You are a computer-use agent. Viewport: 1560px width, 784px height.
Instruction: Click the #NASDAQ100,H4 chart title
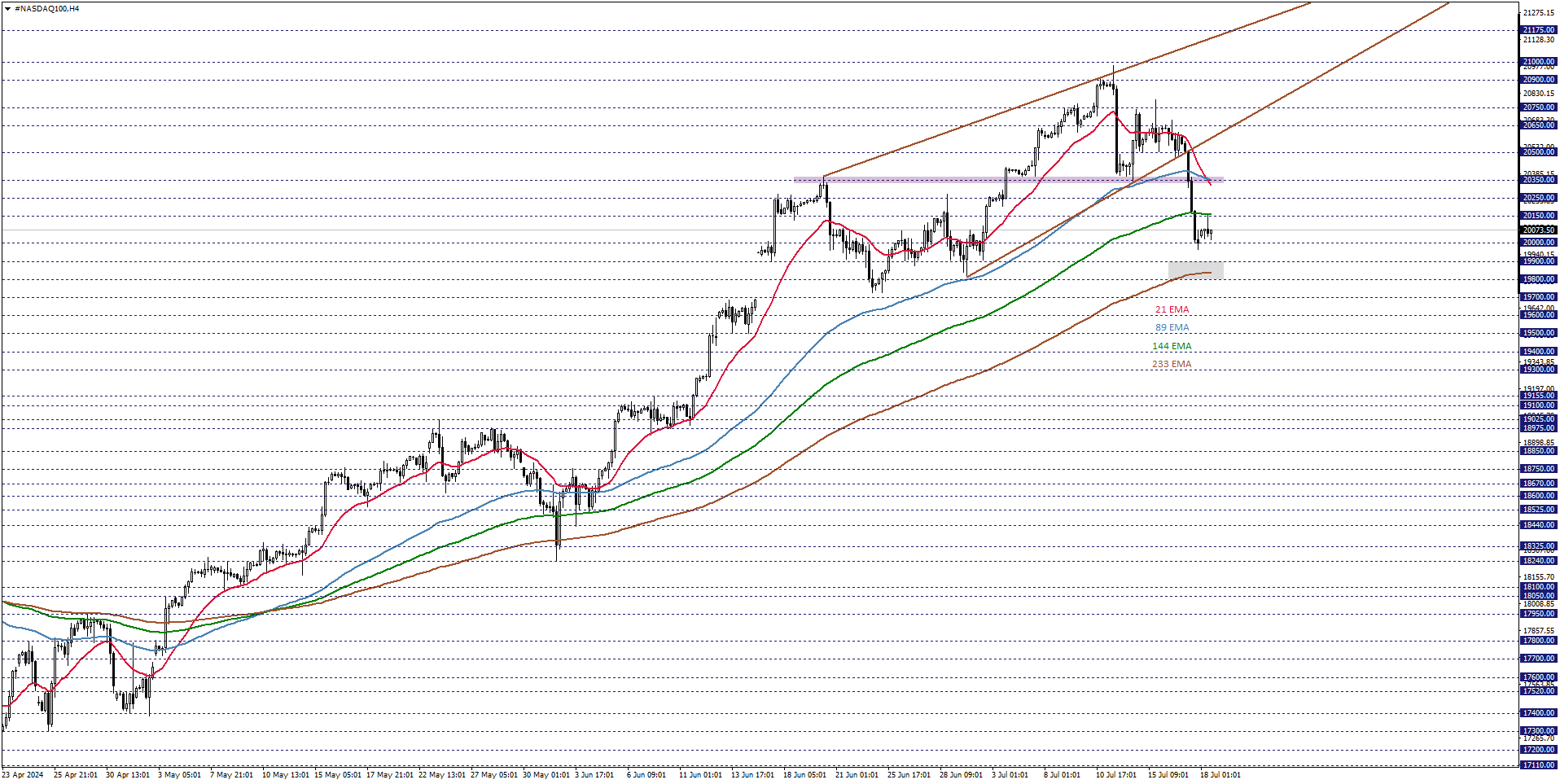[46, 9]
